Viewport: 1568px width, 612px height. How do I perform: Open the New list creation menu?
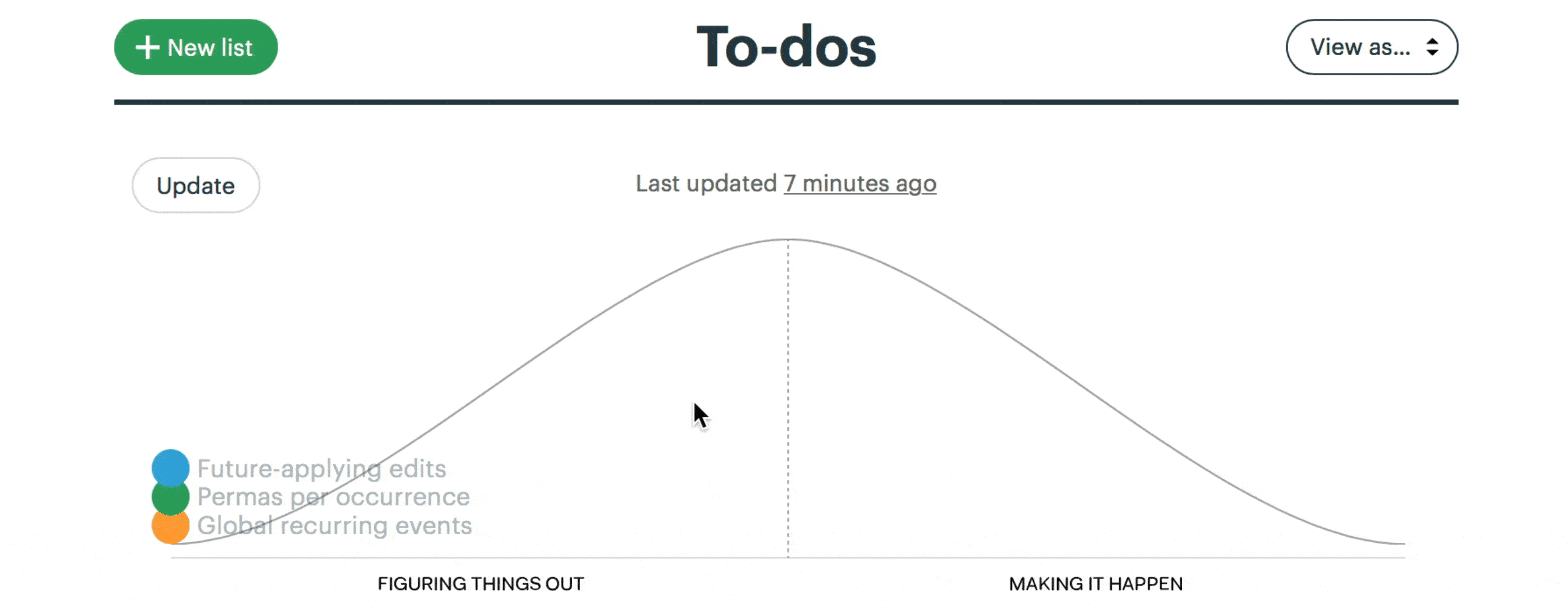tap(195, 47)
